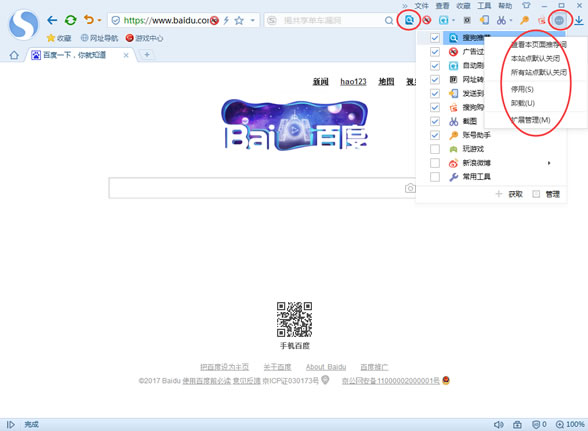The width and height of the screenshot is (588, 431).
Task: Click 把百度设为主页 link
Action: (224, 367)
